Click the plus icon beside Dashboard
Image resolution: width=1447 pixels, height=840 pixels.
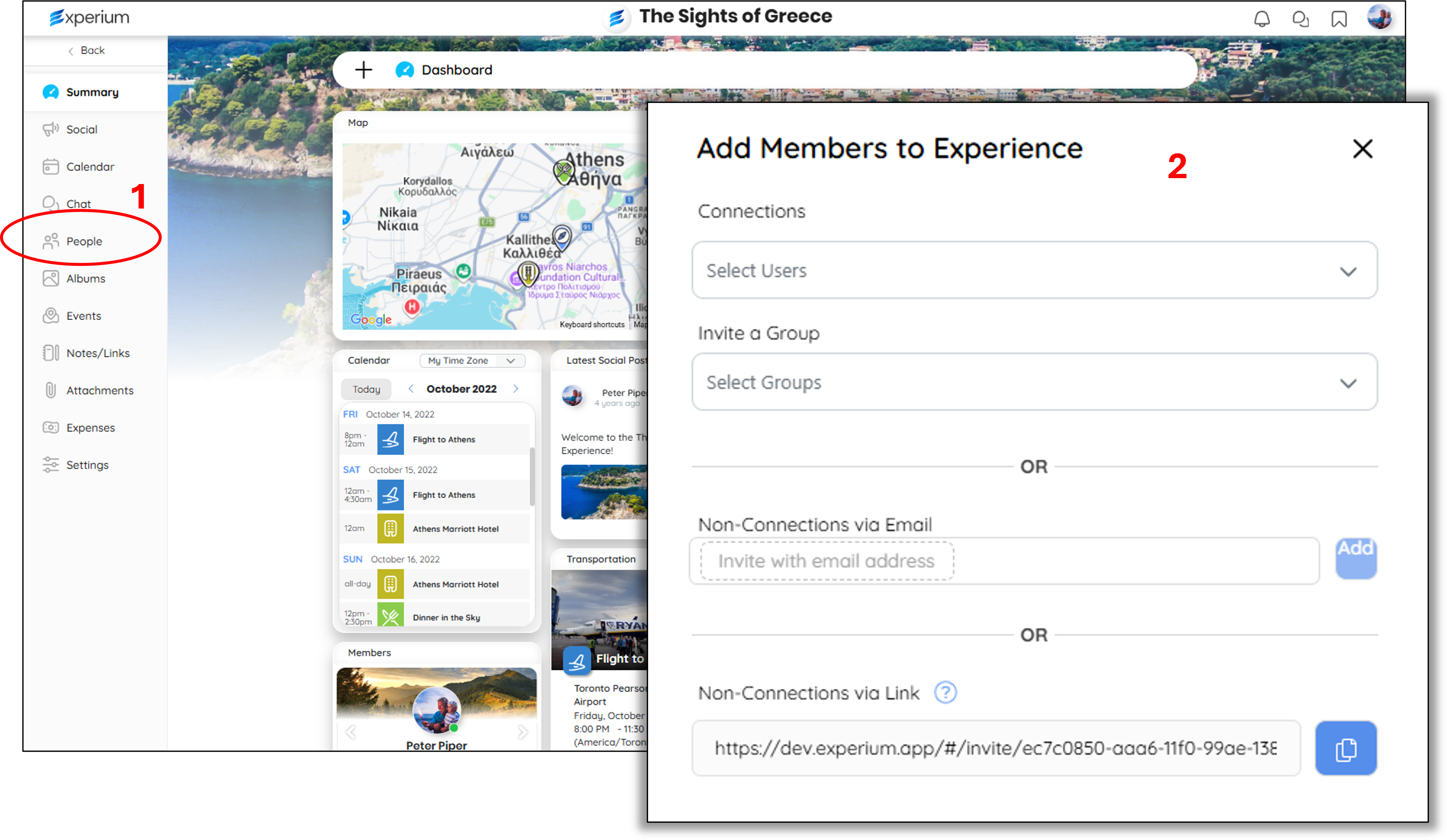pyautogui.click(x=364, y=70)
